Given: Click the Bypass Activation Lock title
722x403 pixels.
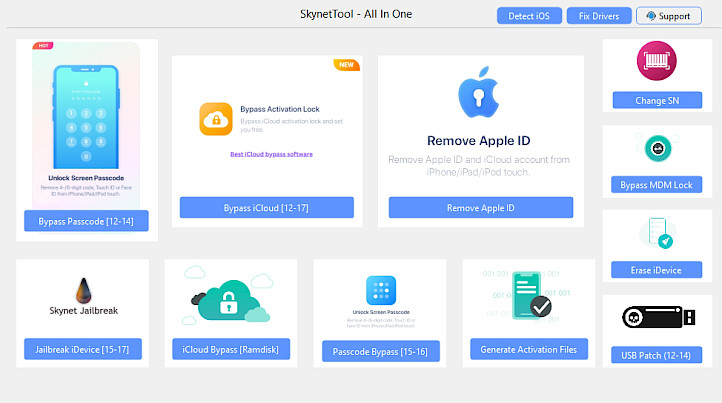Looking at the screenshot, I should (x=279, y=109).
